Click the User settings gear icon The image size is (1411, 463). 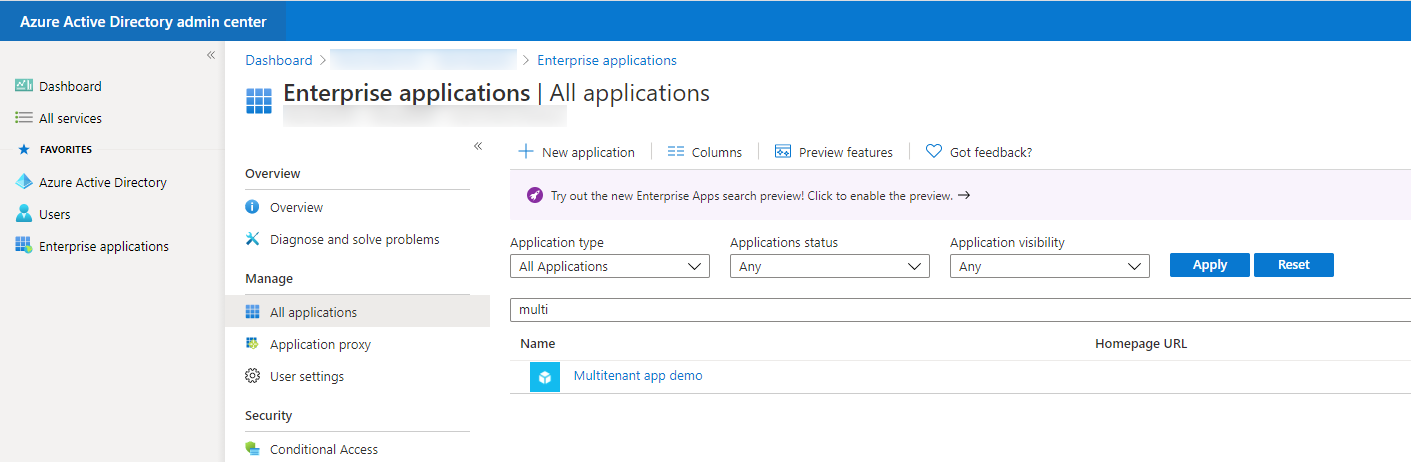(252, 376)
